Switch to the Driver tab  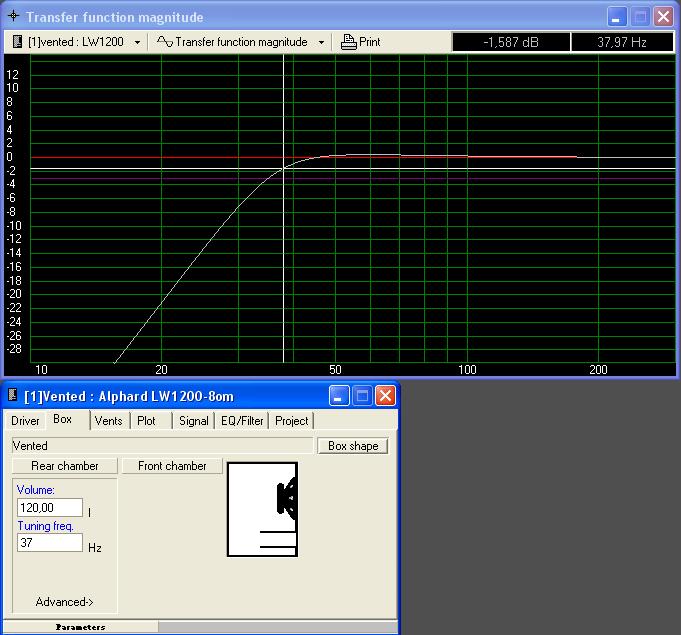coord(26,421)
